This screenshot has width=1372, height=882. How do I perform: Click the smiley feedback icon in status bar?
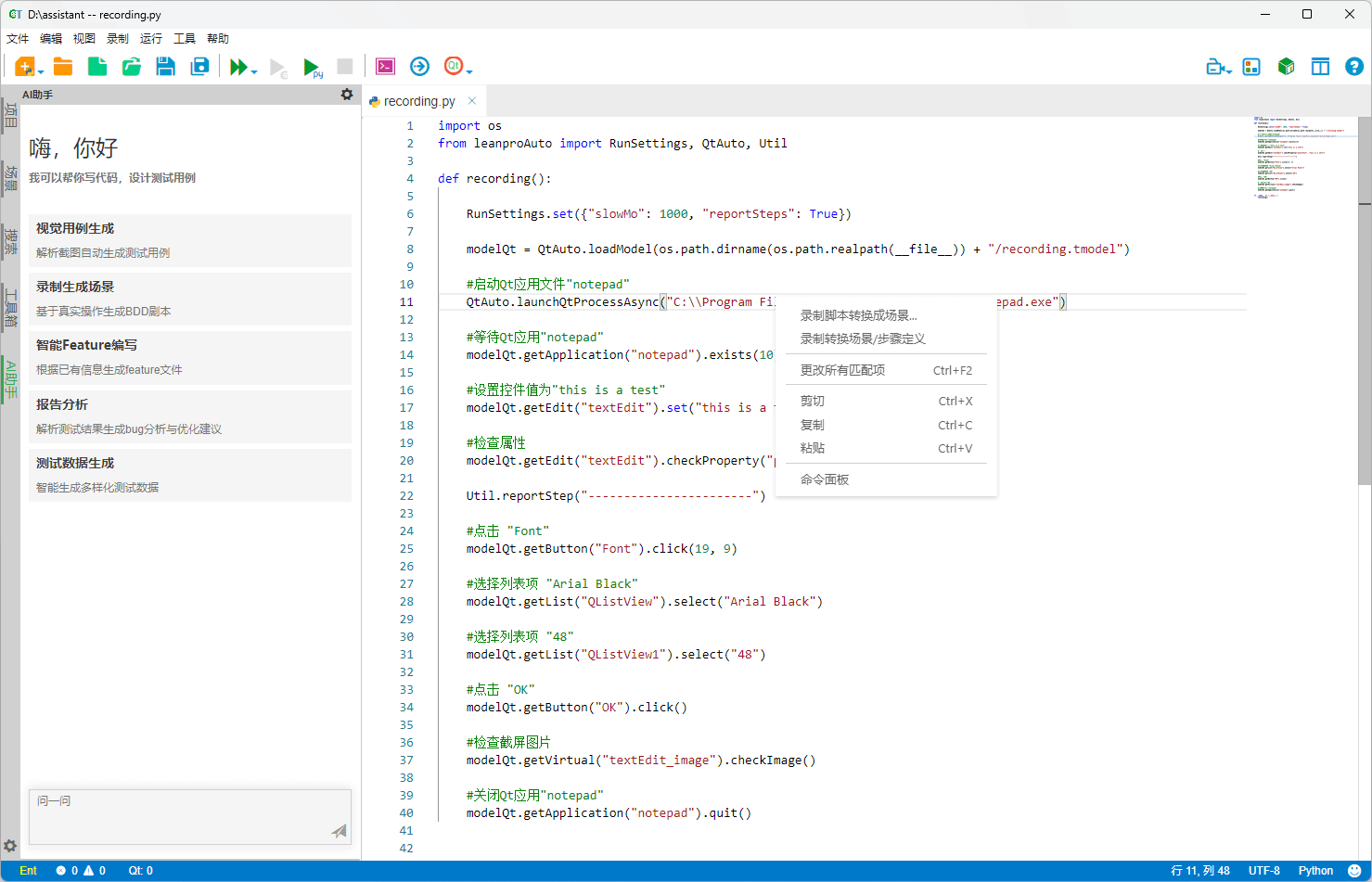pyautogui.click(x=1353, y=871)
